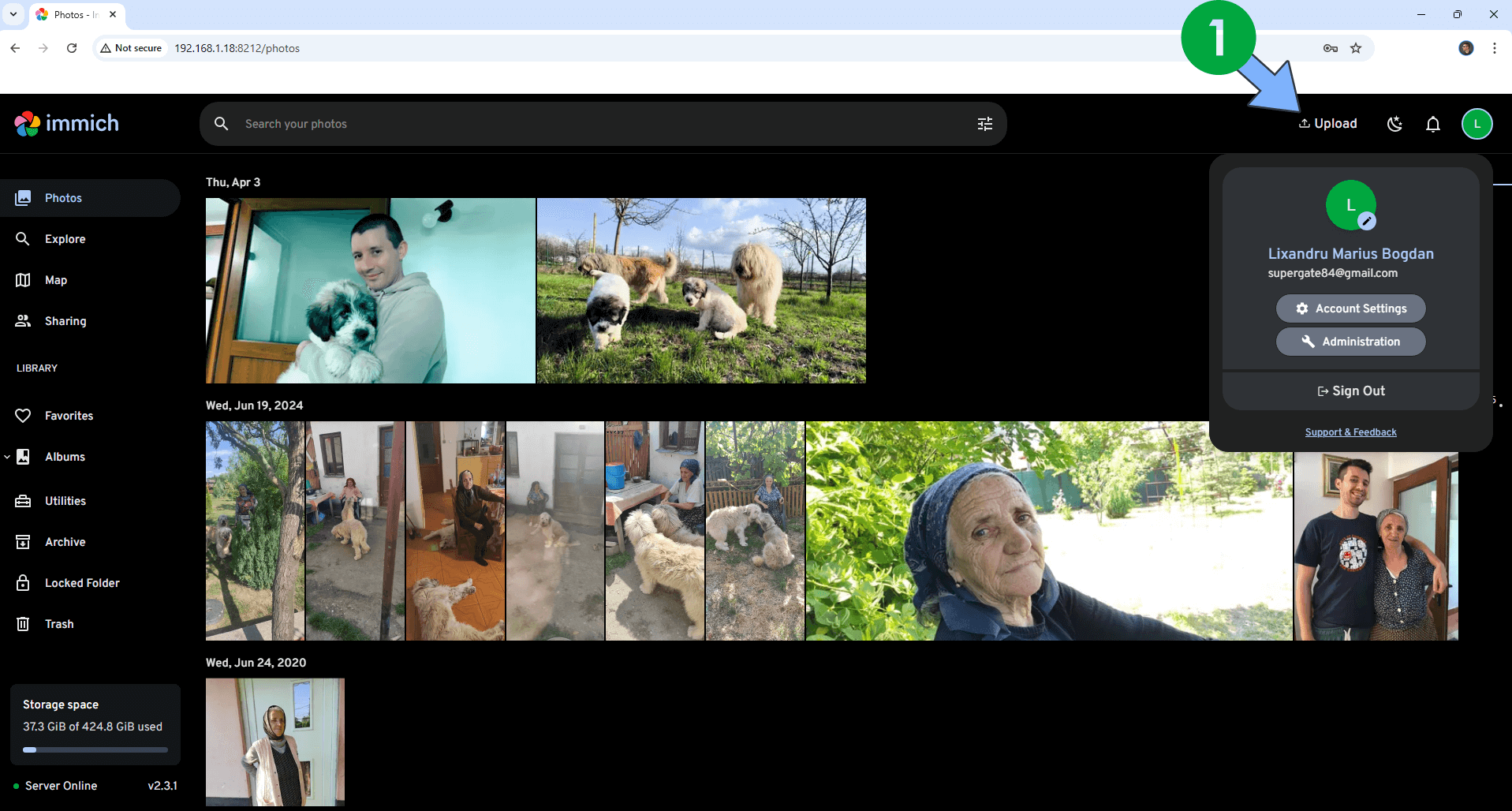
Task: Open the browser tab list dropdown
Action: [13, 14]
